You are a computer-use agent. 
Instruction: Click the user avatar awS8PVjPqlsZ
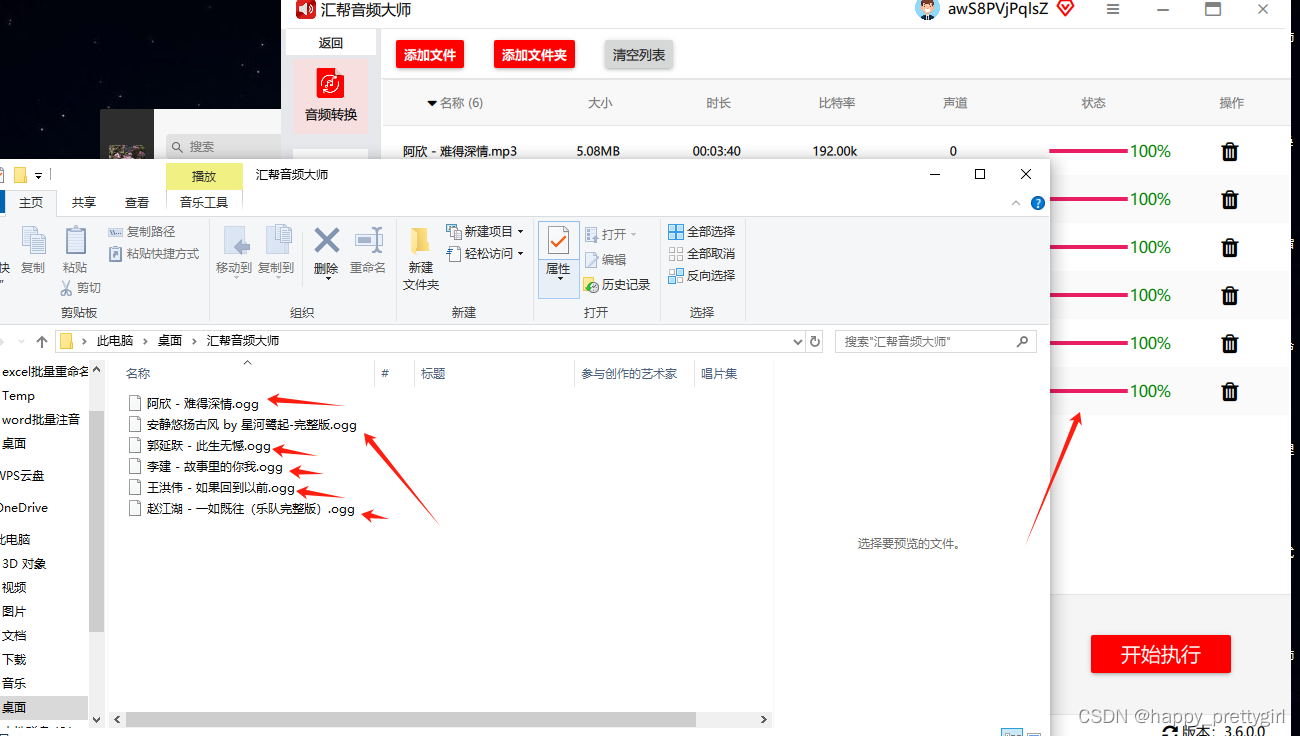pos(927,9)
